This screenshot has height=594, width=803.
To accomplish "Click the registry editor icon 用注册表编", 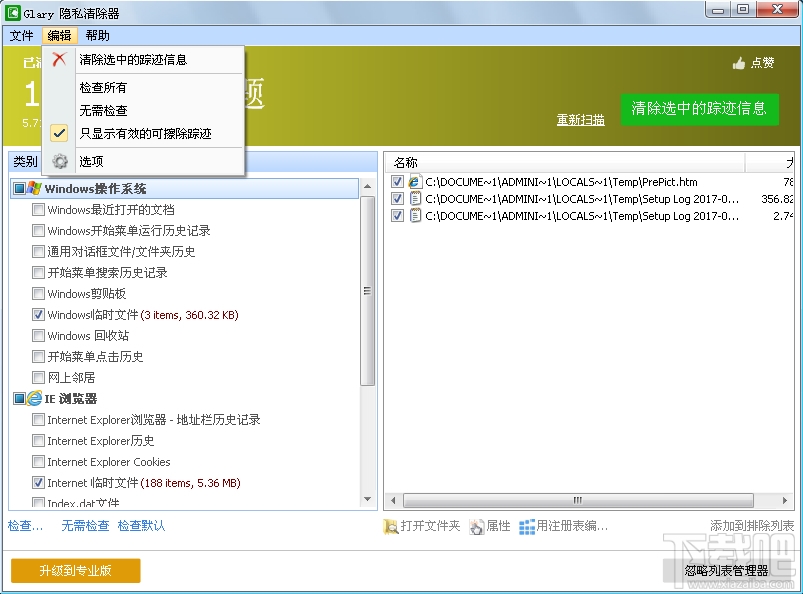I will (526, 526).
